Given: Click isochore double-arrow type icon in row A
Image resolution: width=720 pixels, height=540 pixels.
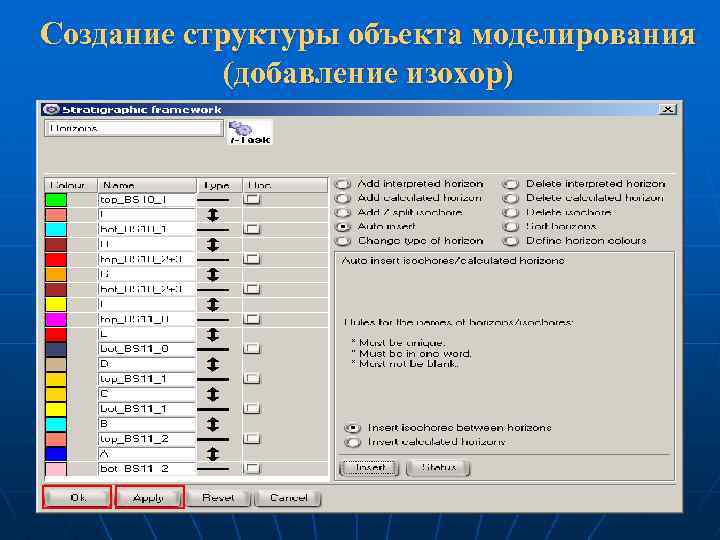Looking at the screenshot, I should pyautogui.click(x=212, y=454).
